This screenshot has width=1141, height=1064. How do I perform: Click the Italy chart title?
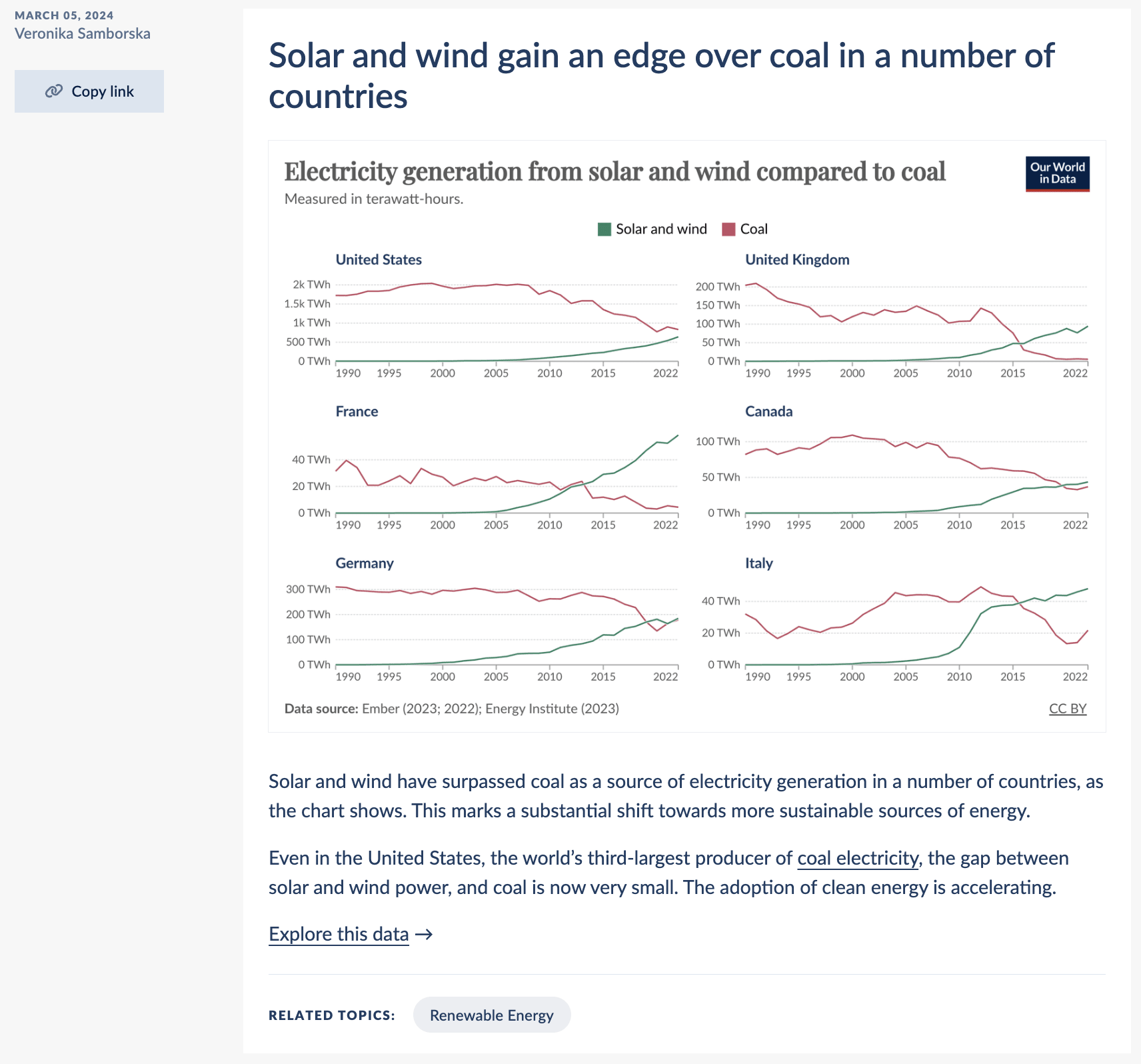[759, 563]
